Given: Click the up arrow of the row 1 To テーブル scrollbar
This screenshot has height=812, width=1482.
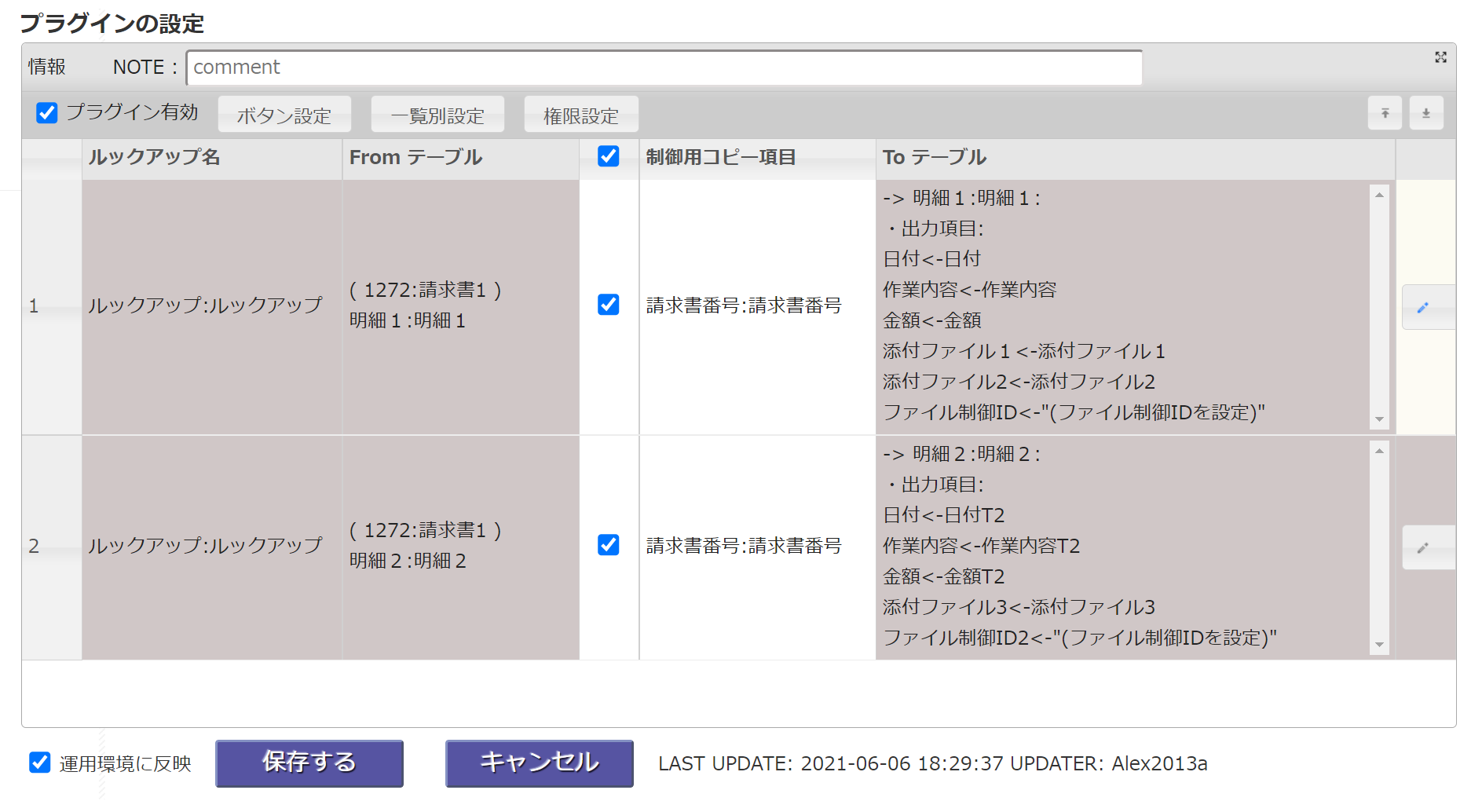Looking at the screenshot, I should coord(1380,195).
